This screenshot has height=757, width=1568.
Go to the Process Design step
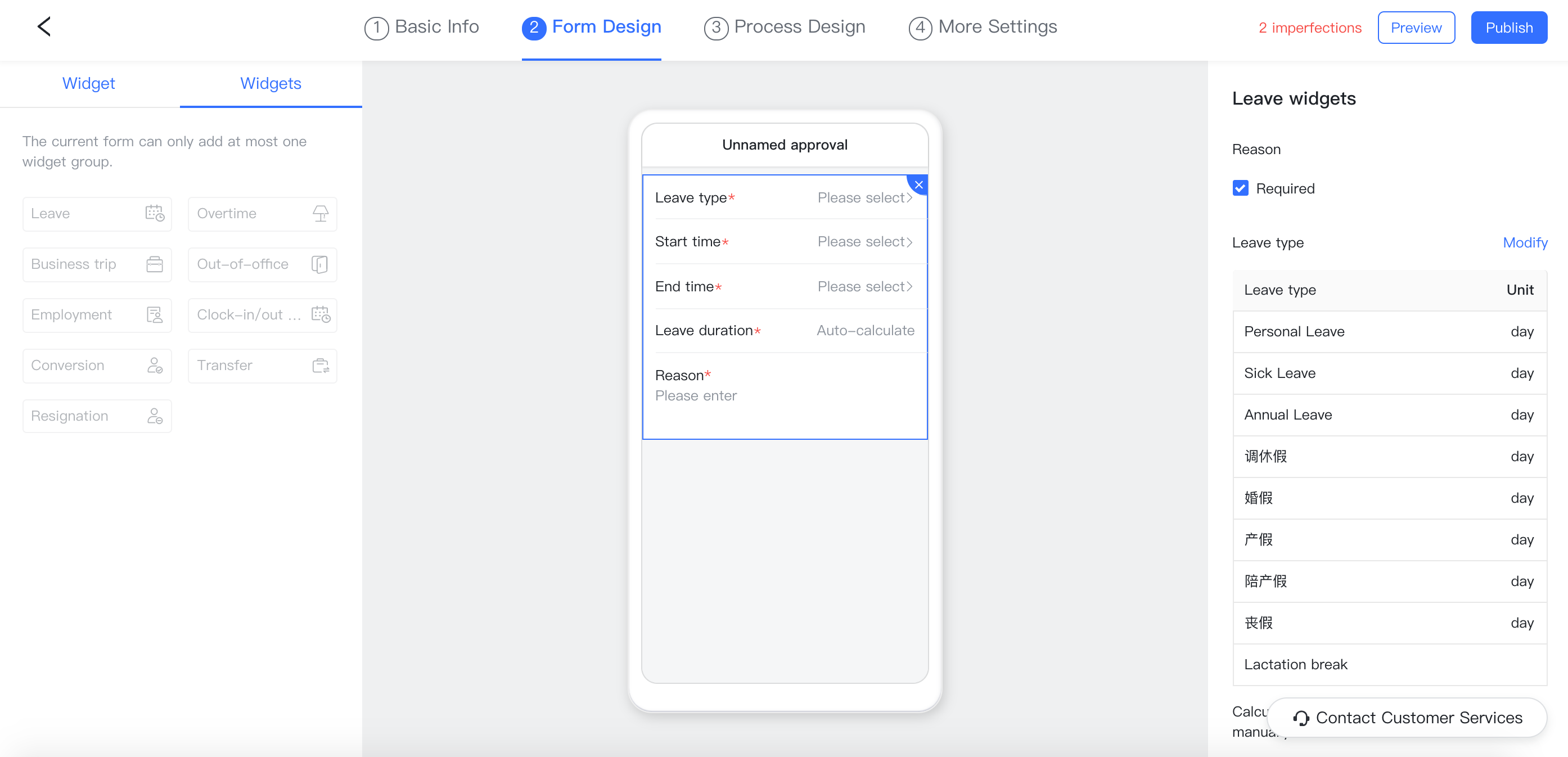pos(784,27)
